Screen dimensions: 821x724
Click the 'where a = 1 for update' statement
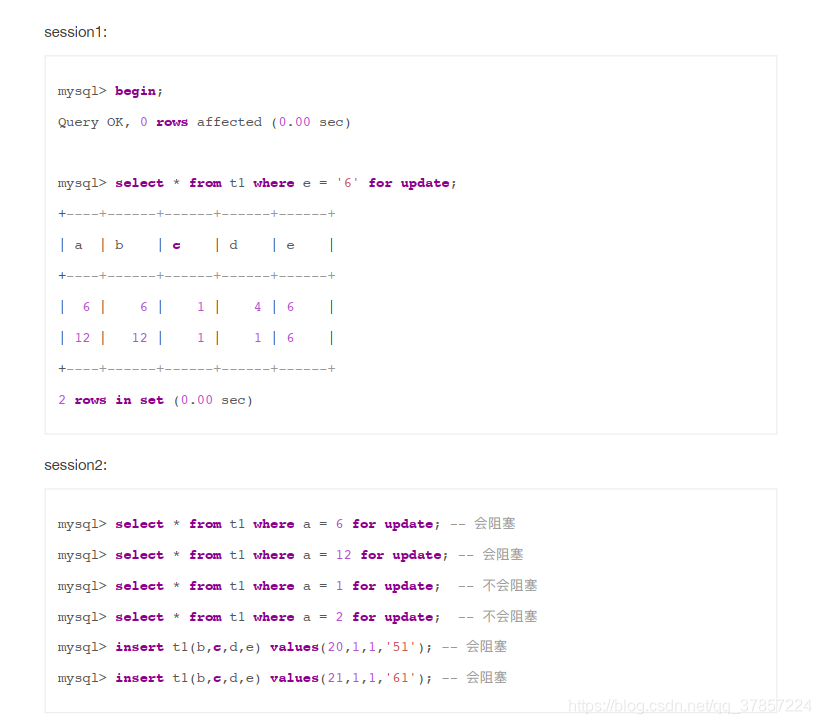[x=249, y=586]
